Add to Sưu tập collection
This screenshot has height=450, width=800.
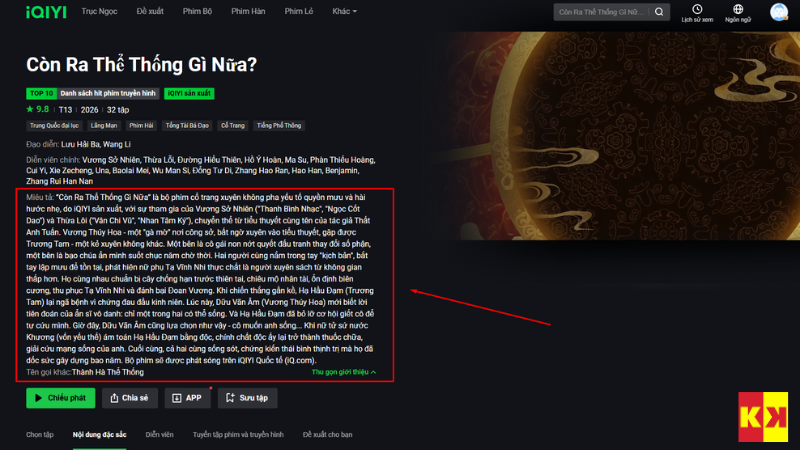[247, 398]
